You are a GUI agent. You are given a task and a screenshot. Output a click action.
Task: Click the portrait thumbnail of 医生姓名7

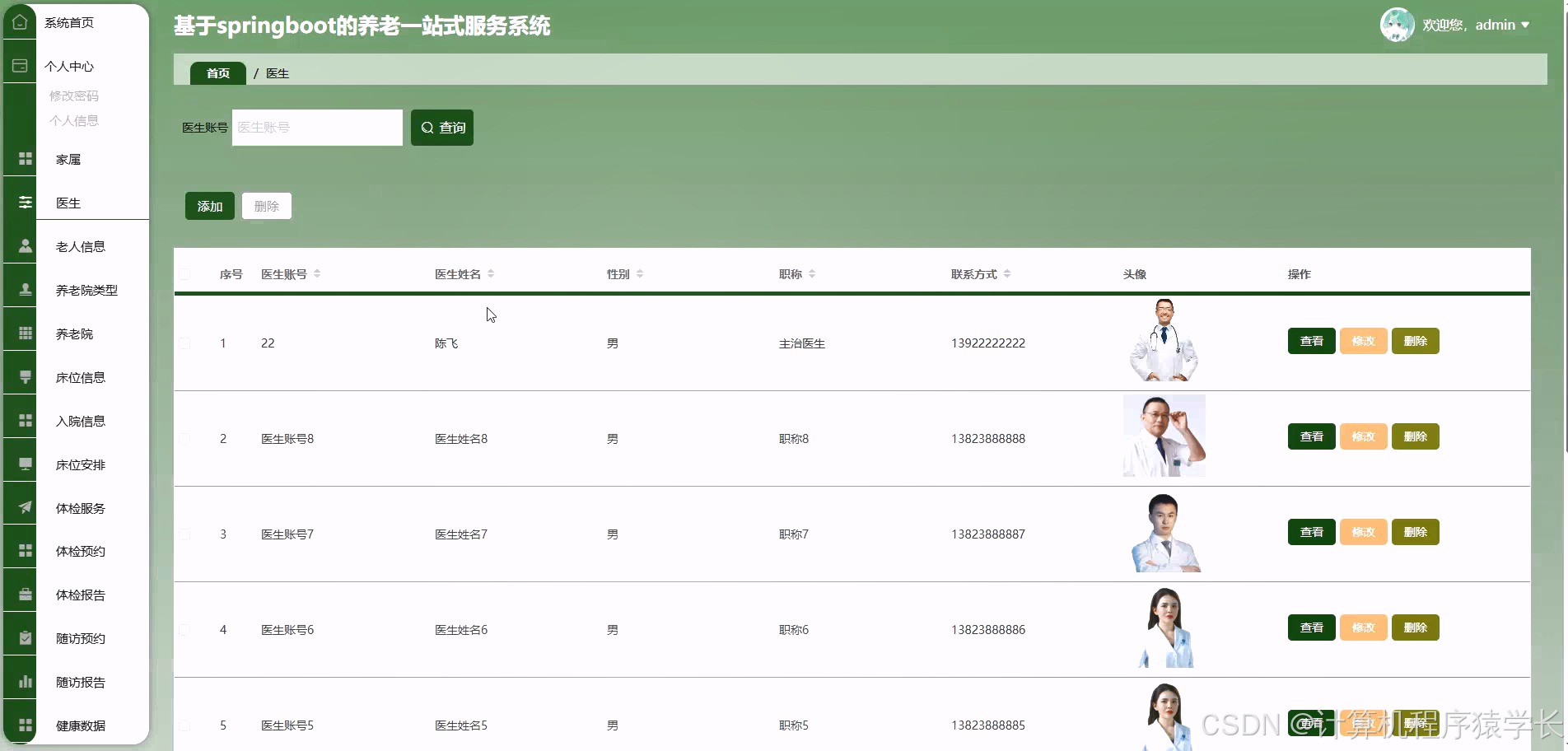click(1164, 531)
